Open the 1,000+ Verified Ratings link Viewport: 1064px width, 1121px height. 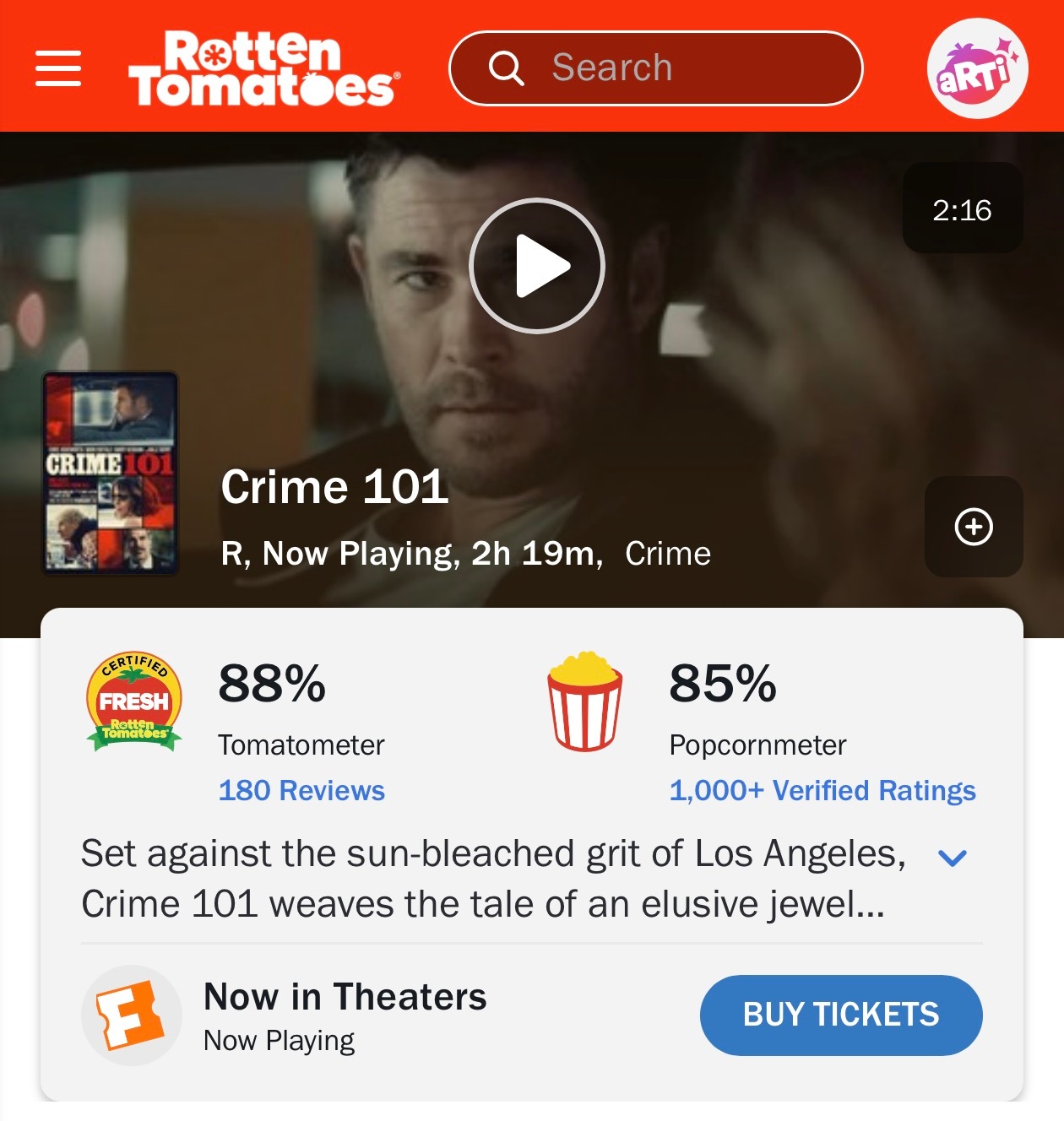[x=822, y=791]
